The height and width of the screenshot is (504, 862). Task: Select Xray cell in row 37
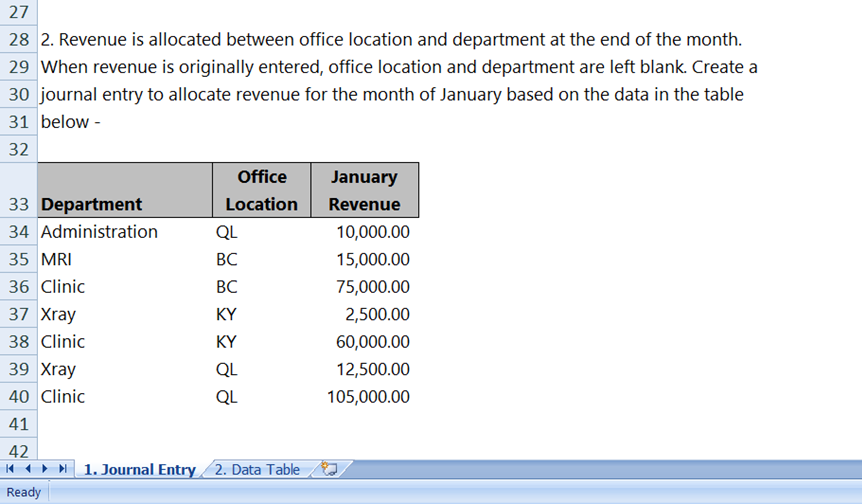tap(125, 314)
